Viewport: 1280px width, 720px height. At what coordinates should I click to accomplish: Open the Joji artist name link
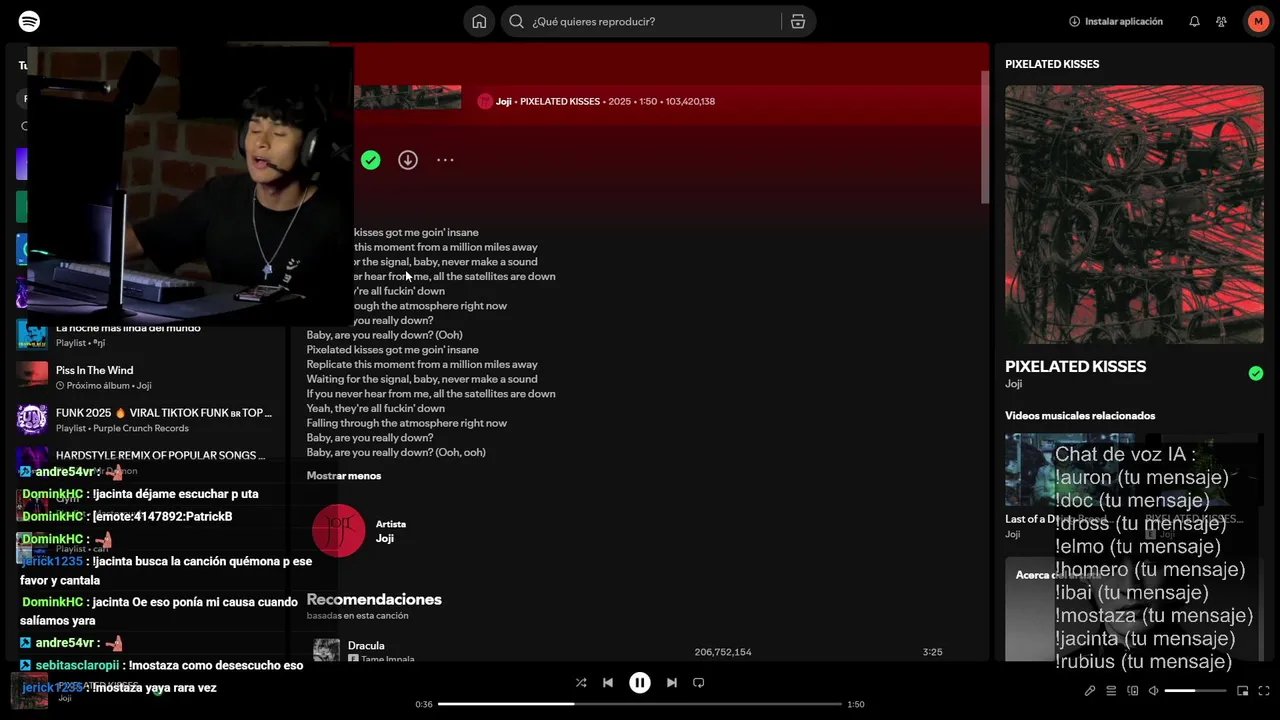385,538
